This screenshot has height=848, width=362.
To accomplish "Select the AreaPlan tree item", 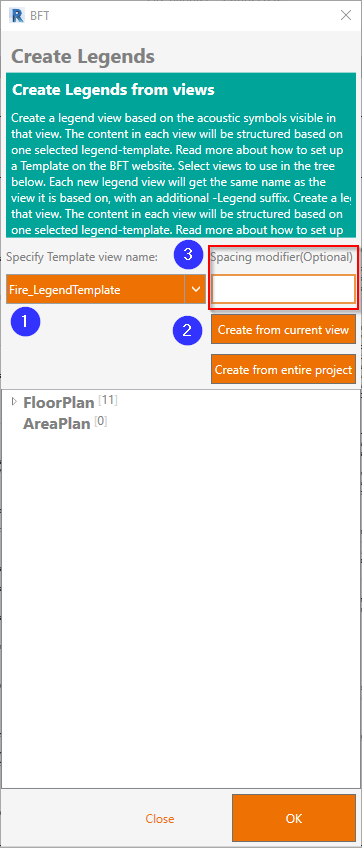I will coord(56,423).
